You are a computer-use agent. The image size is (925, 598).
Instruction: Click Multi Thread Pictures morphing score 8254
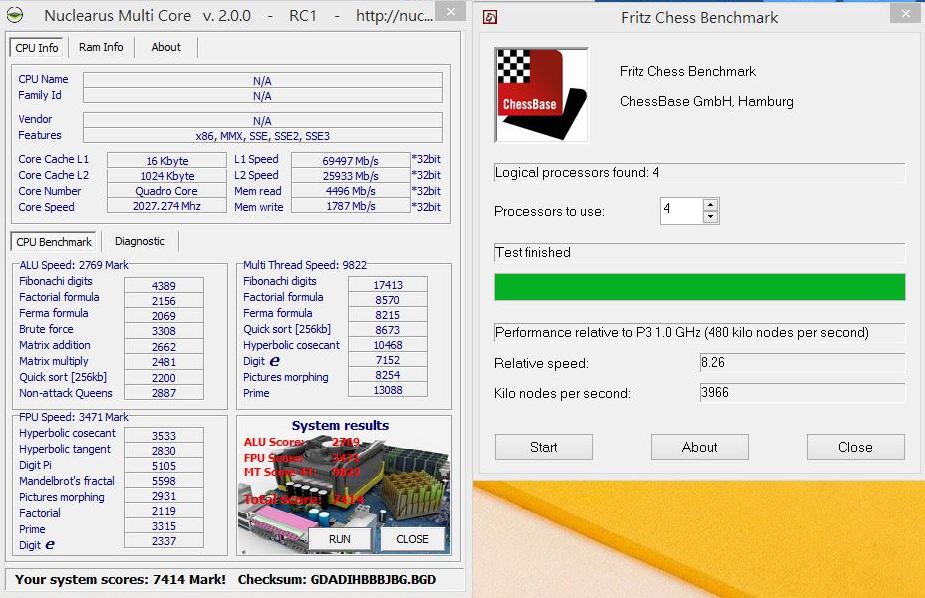[x=388, y=374]
